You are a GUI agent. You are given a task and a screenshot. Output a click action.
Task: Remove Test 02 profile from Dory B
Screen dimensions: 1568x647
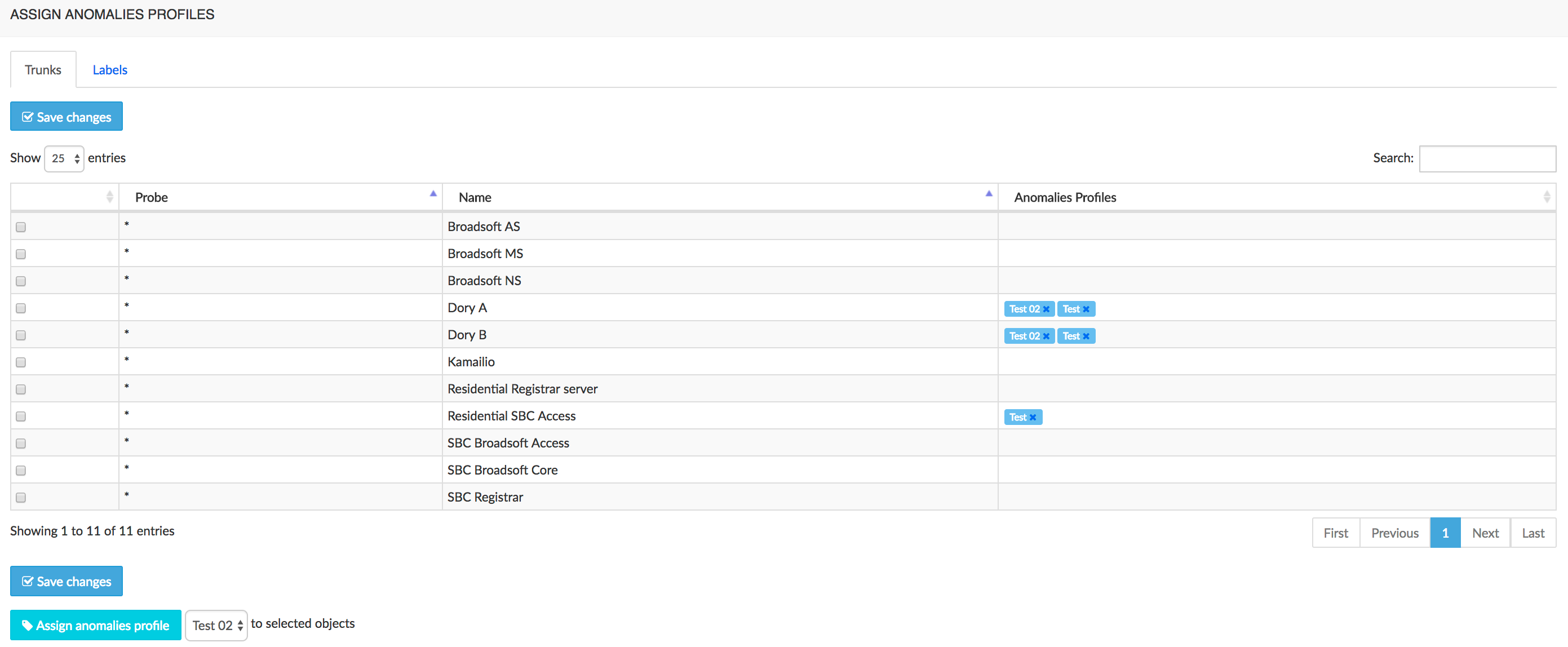tap(1047, 335)
